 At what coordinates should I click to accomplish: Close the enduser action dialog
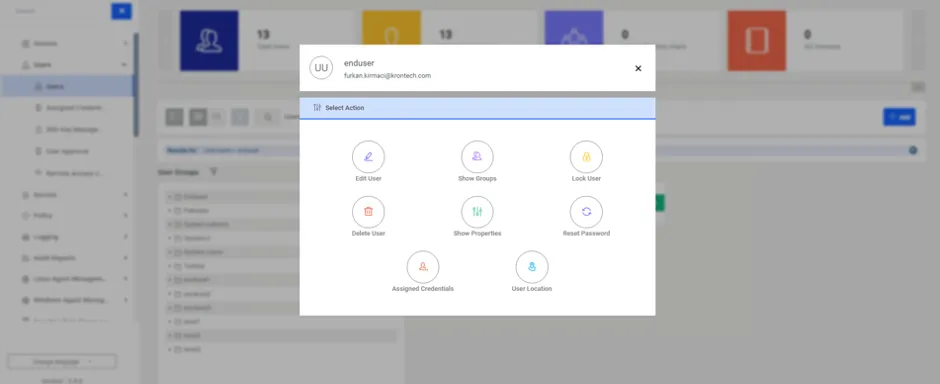click(638, 68)
